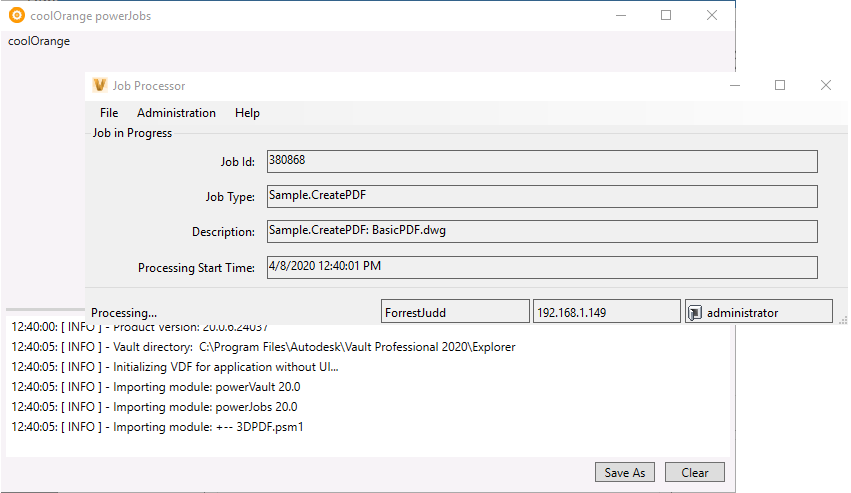Close the coolOrange powerJobs window

click(x=712, y=15)
